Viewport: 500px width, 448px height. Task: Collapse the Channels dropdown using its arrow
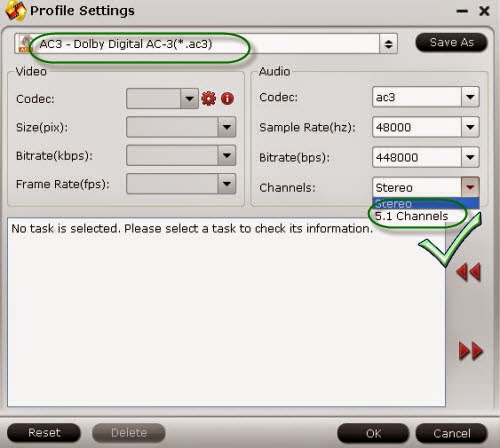[x=470, y=187]
